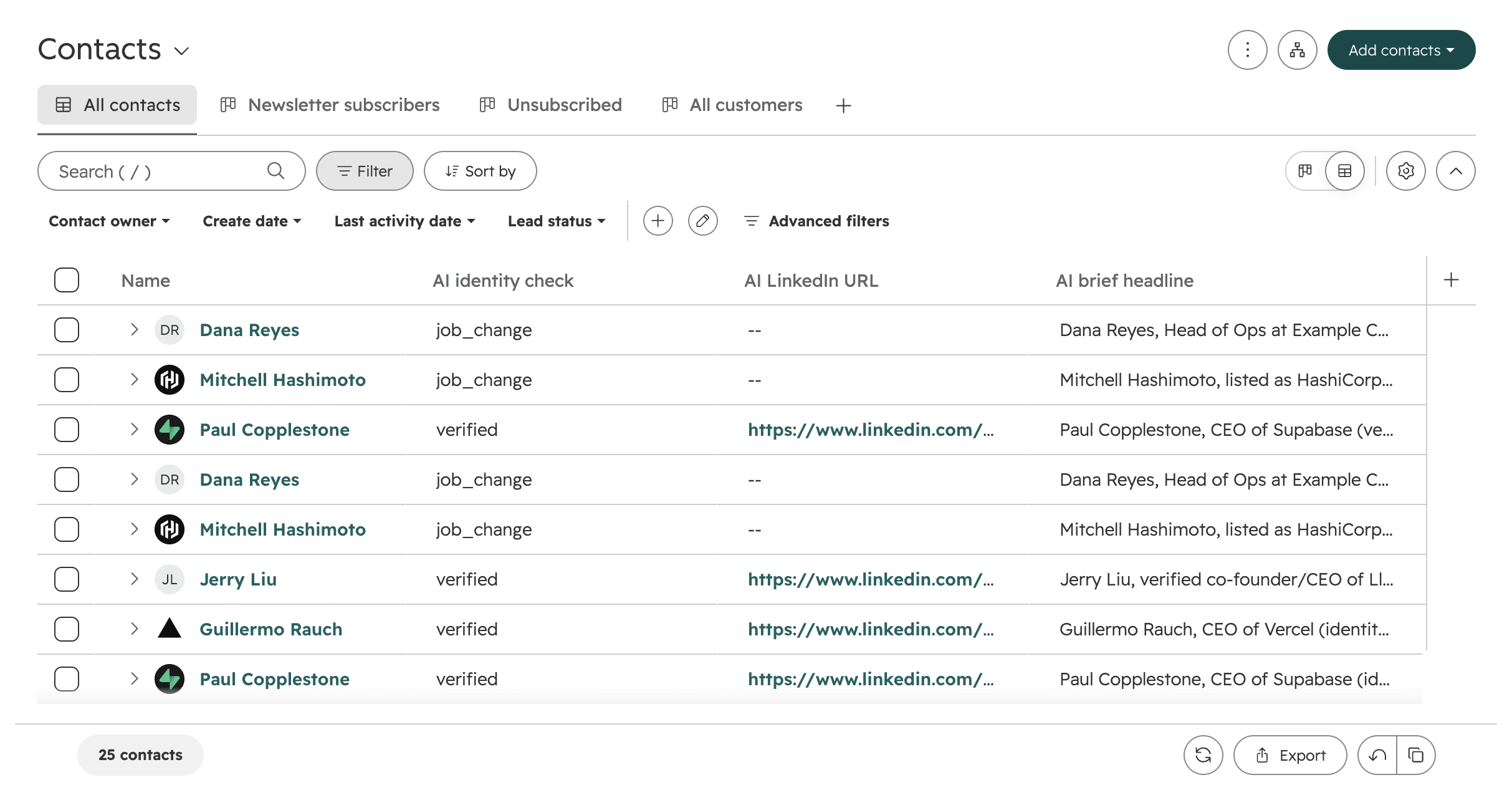
Task: Switch to the All customers tab
Action: click(732, 105)
